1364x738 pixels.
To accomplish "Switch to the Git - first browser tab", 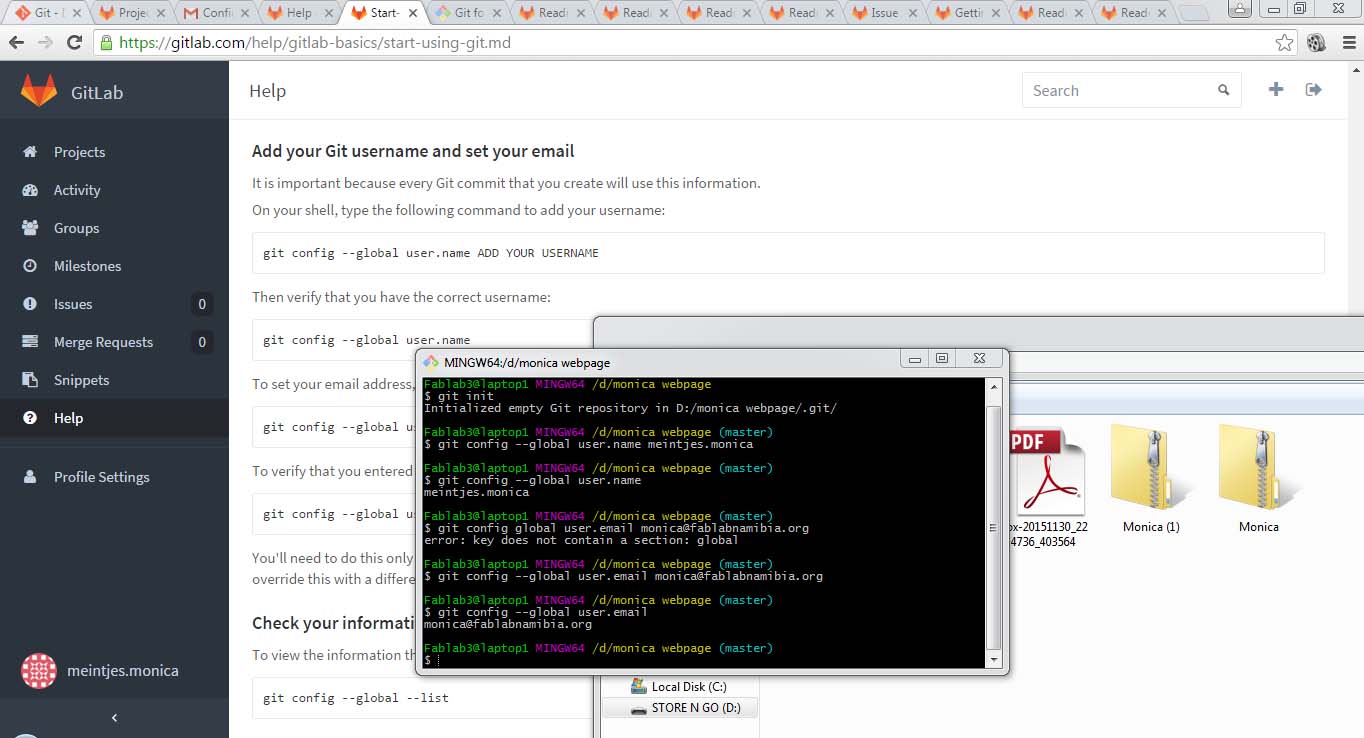I will 46,13.
